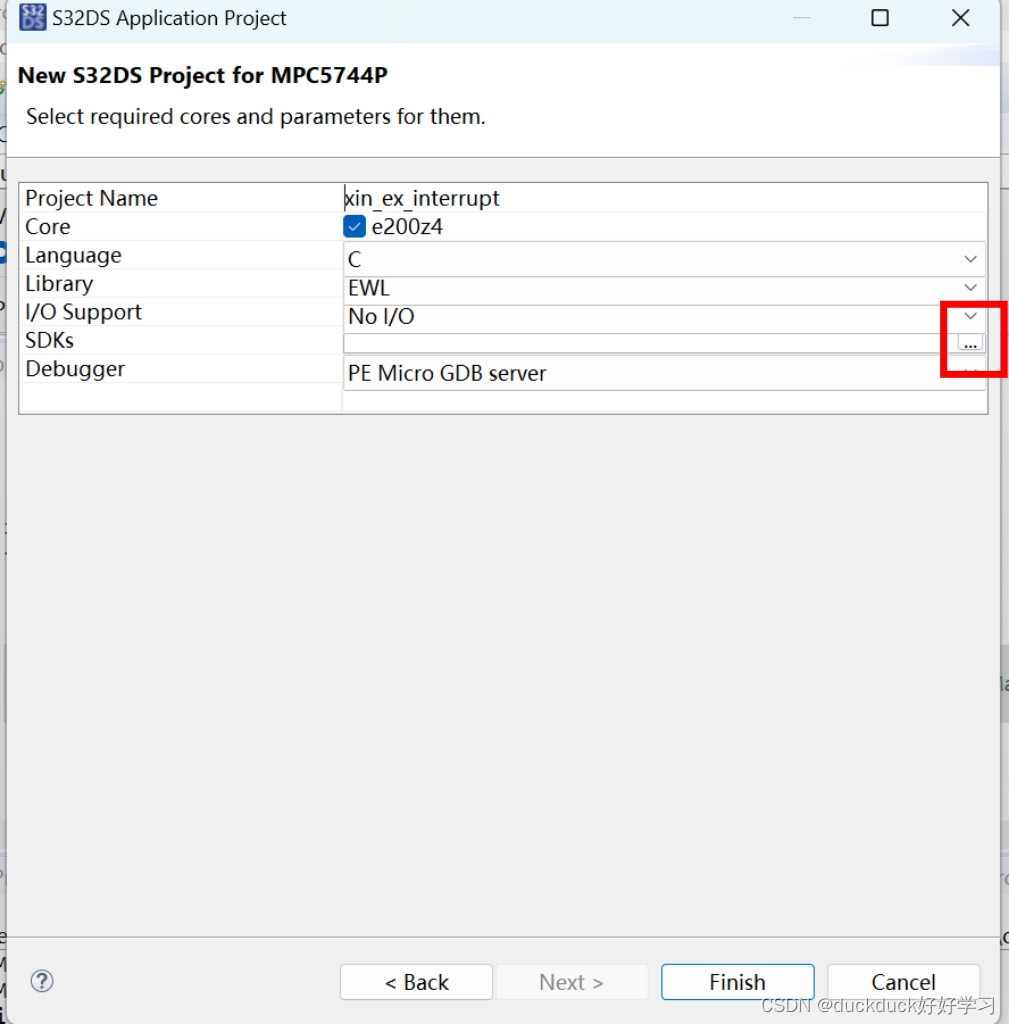The image size is (1009, 1024).
Task: Click the Project Name field xin_ex_interrupt
Action: [664, 198]
